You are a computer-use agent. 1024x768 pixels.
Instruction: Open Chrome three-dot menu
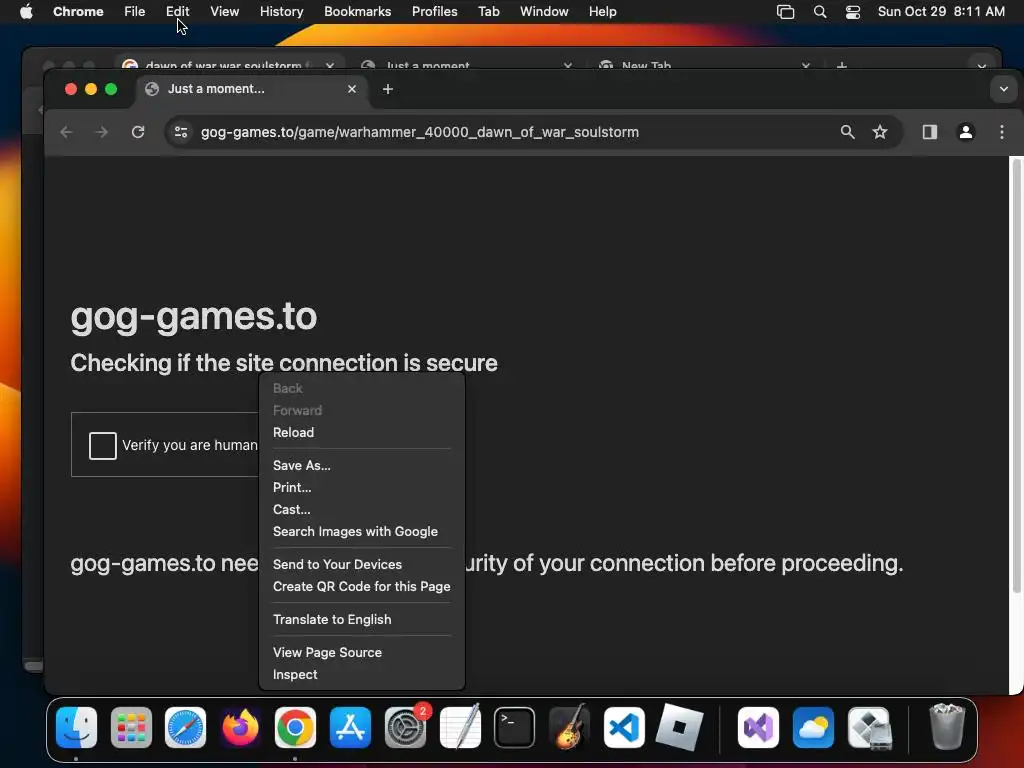coord(1002,132)
